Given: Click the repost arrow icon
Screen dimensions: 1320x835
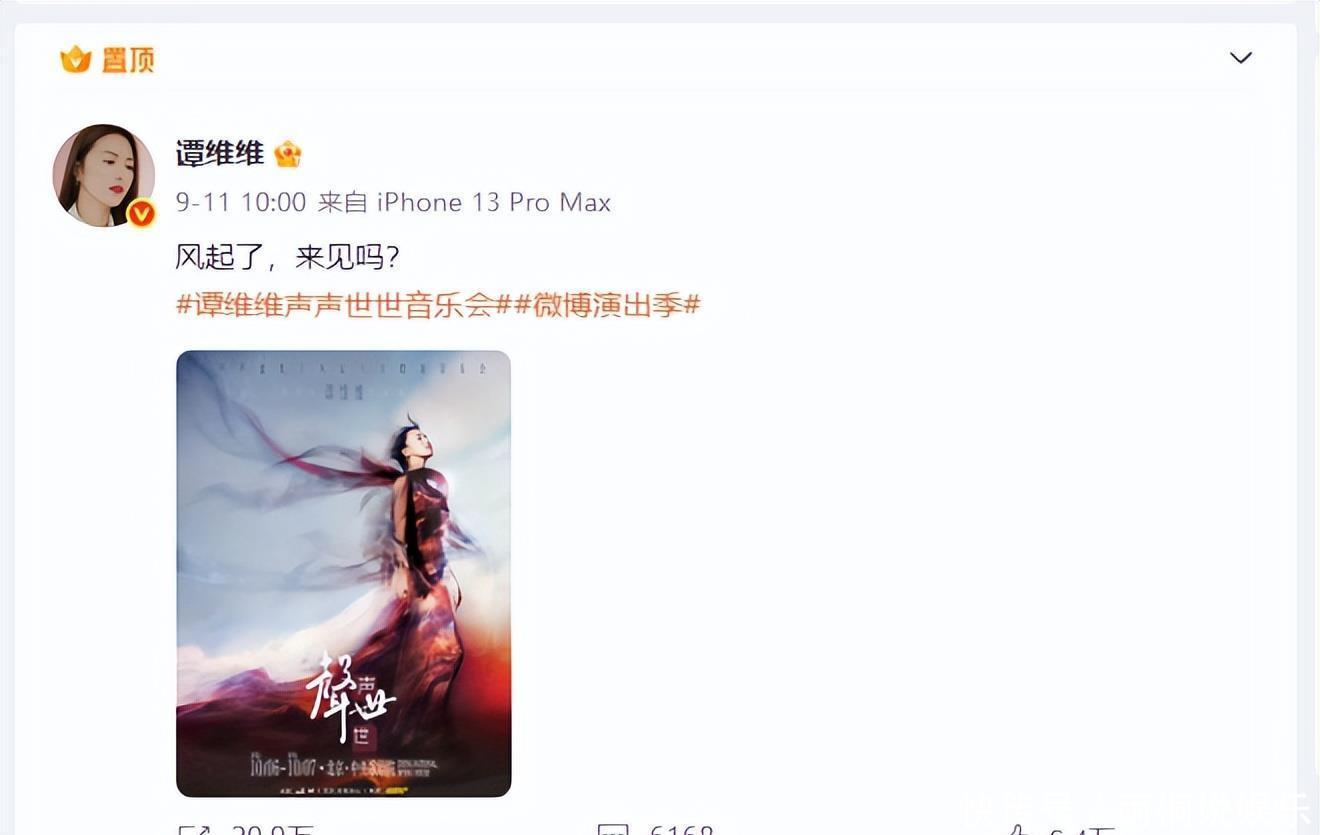Looking at the screenshot, I should click(x=193, y=830).
